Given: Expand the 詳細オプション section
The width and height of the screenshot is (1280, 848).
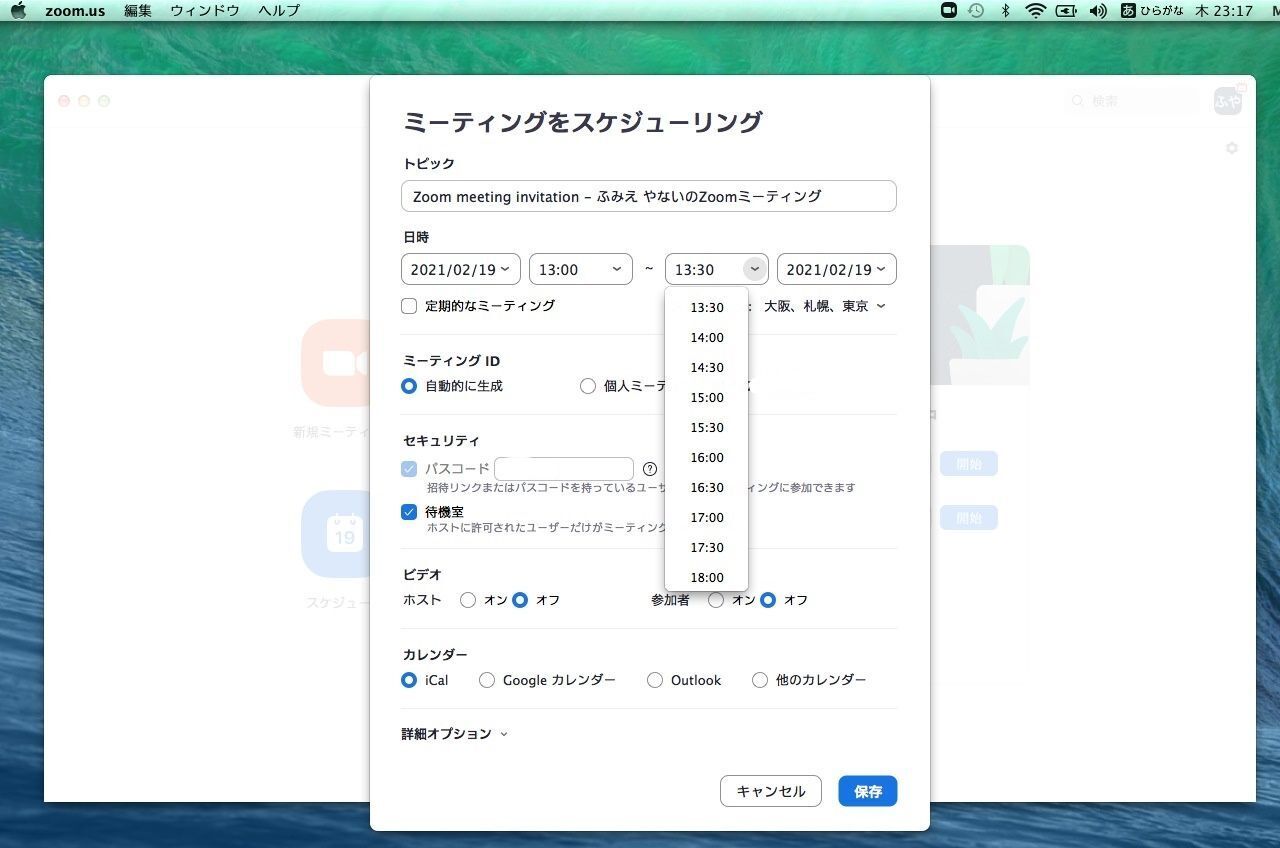Looking at the screenshot, I should (455, 734).
